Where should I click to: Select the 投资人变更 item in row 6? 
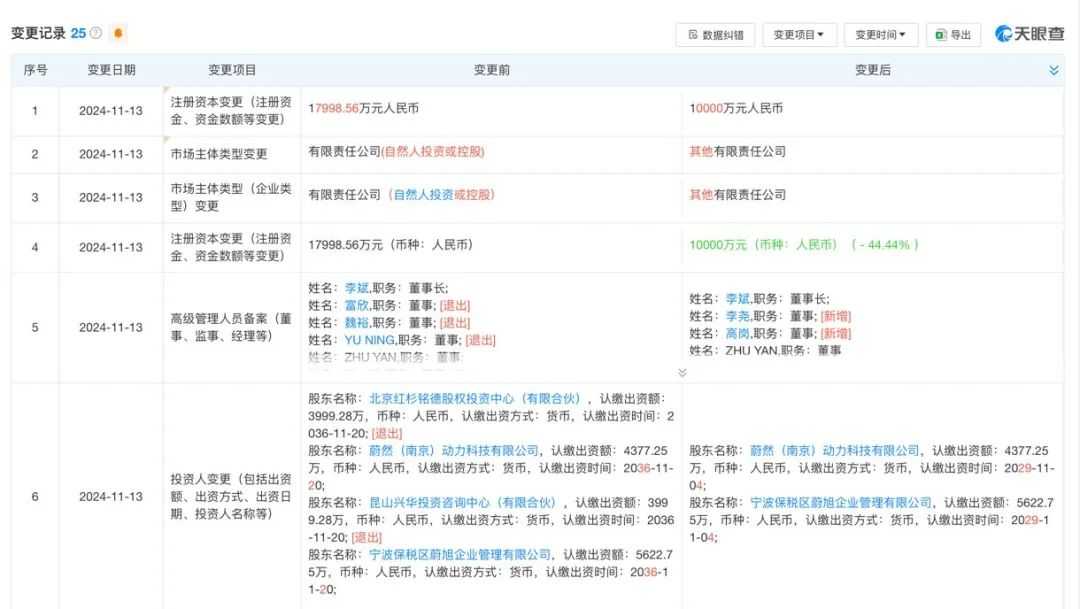(x=231, y=497)
